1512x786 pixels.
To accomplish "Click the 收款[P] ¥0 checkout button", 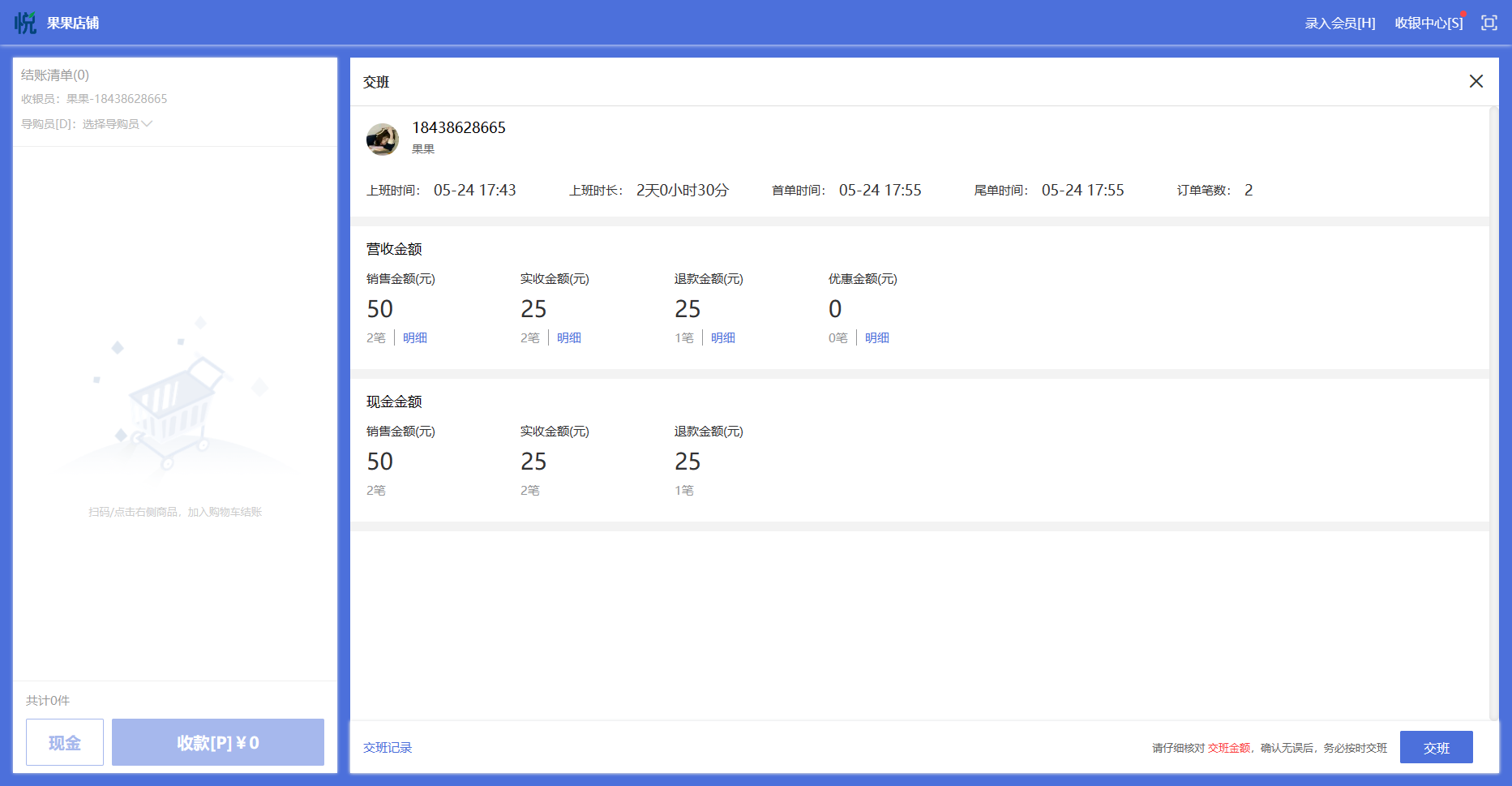I will coord(218,742).
